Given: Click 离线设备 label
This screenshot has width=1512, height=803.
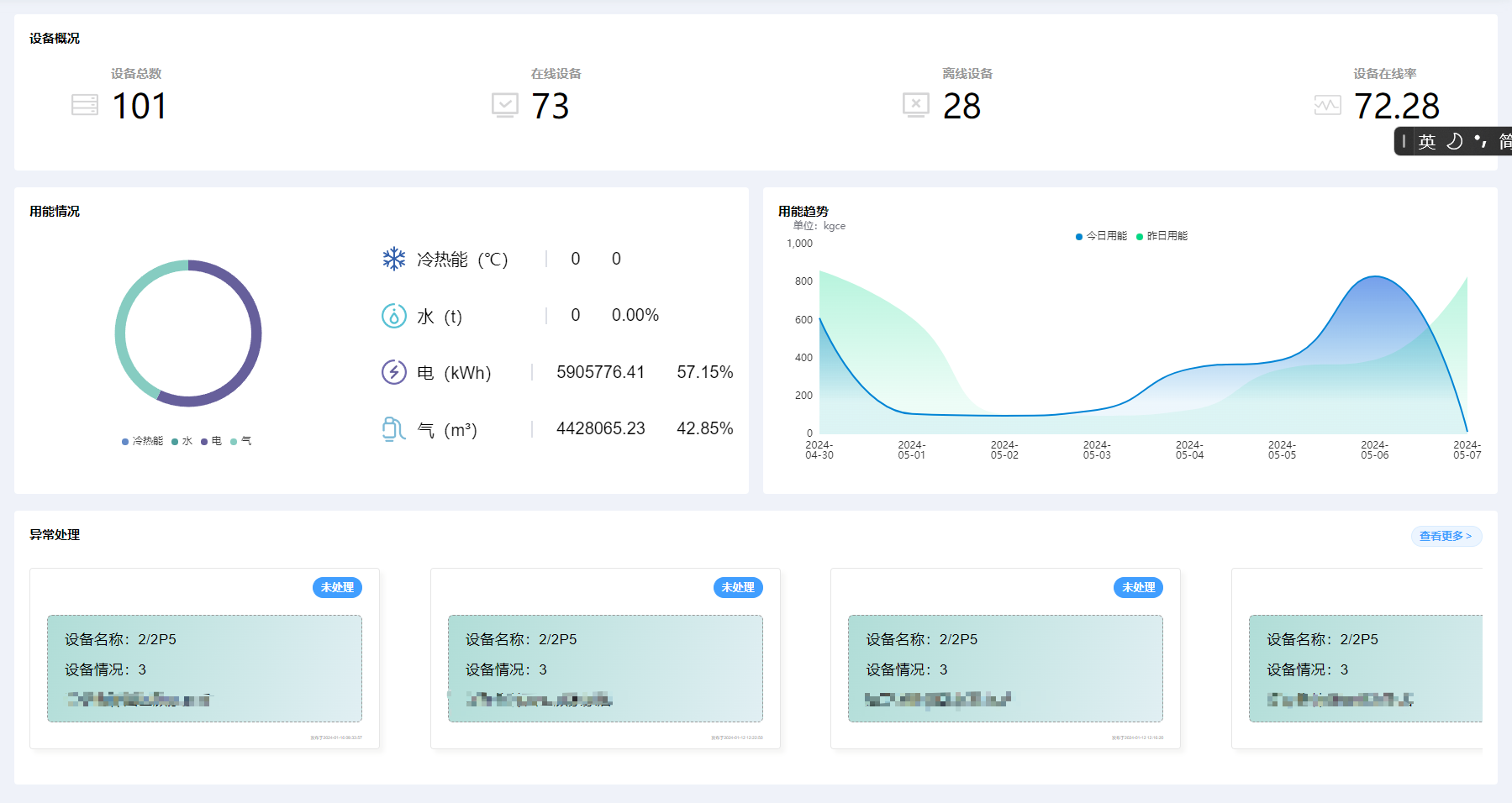Looking at the screenshot, I should click(967, 74).
